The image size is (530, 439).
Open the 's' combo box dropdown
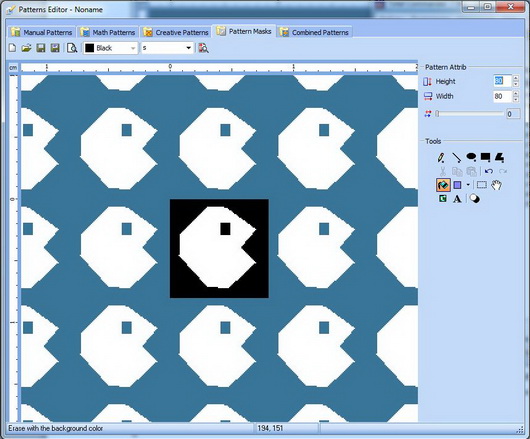(189, 48)
